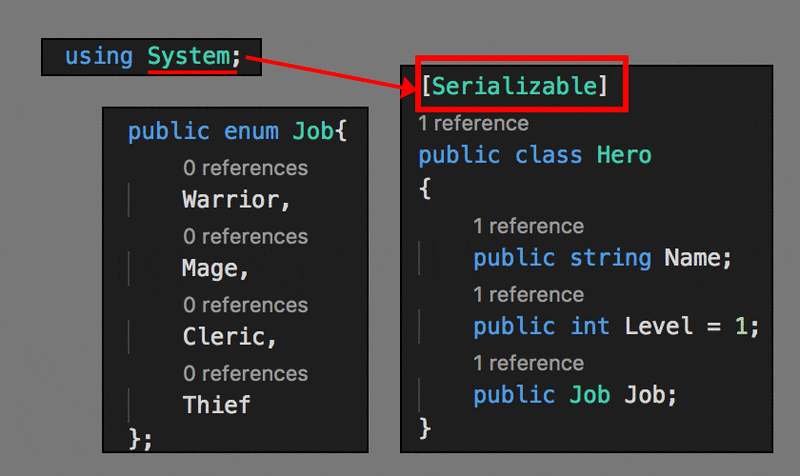800x476 pixels.
Task: Click 'public' keyword before 'string Name'
Action: [514, 258]
